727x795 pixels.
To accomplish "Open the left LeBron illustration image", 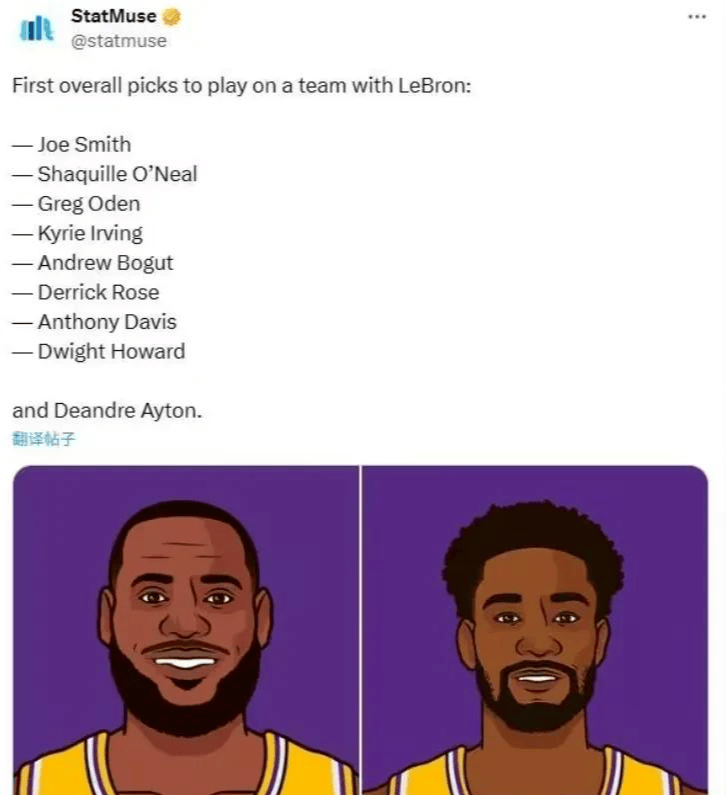I will 186,630.
